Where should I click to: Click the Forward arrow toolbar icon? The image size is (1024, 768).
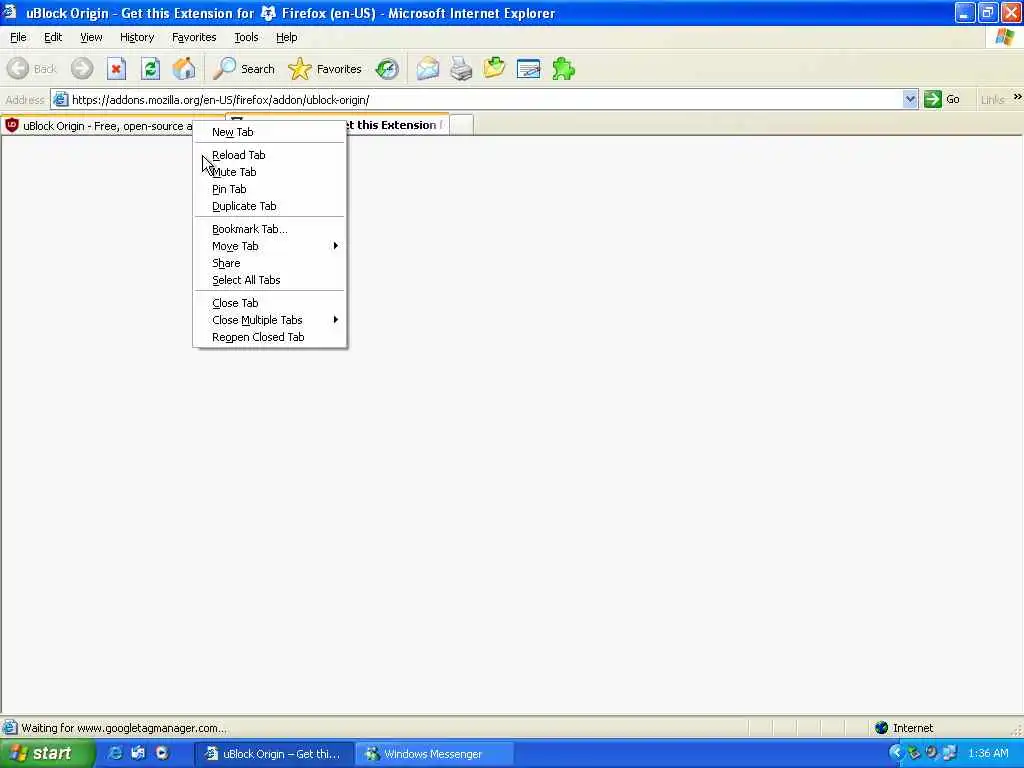(x=82, y=69)
